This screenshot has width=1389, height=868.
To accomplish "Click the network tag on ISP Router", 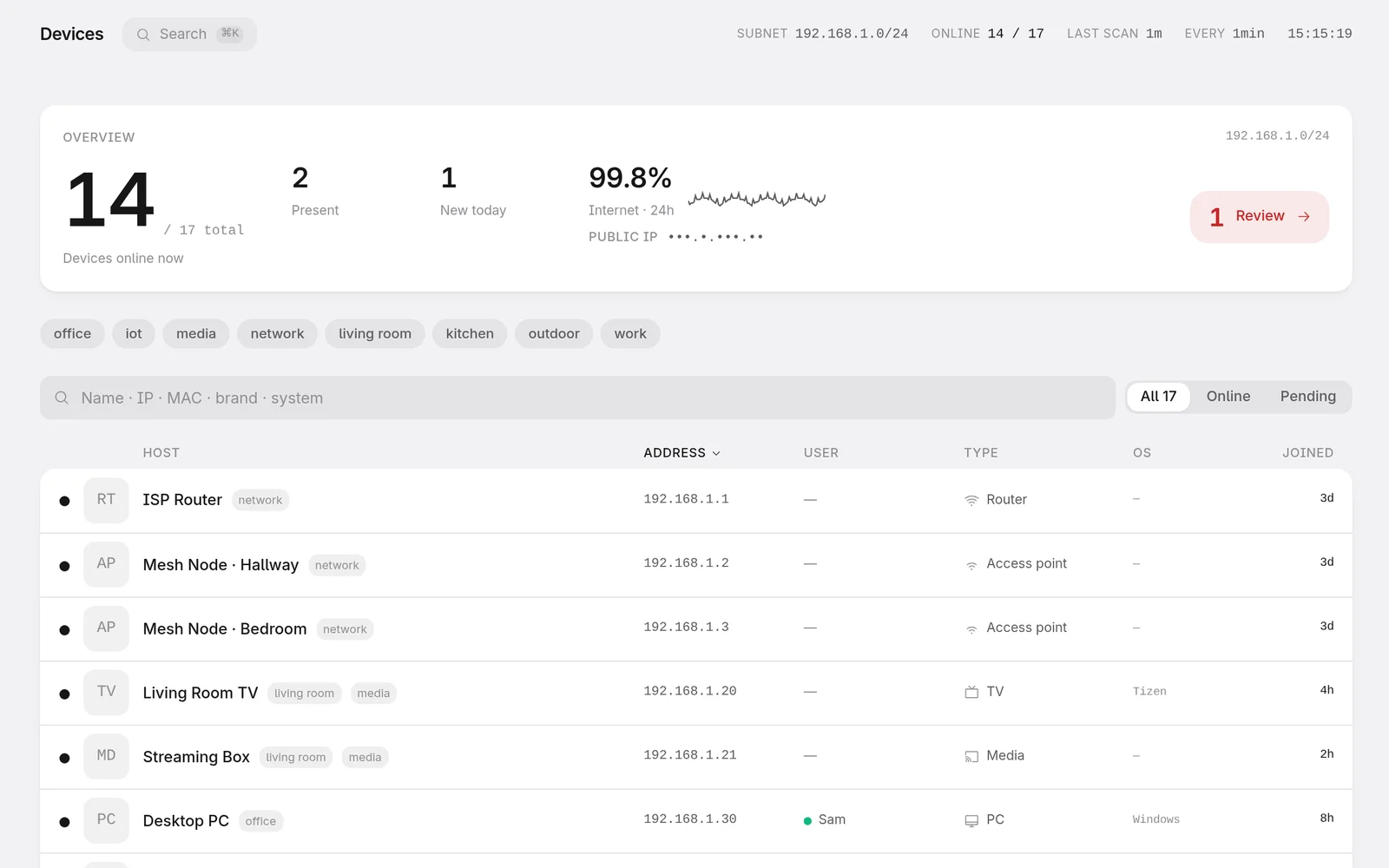I will coord(260,501).
